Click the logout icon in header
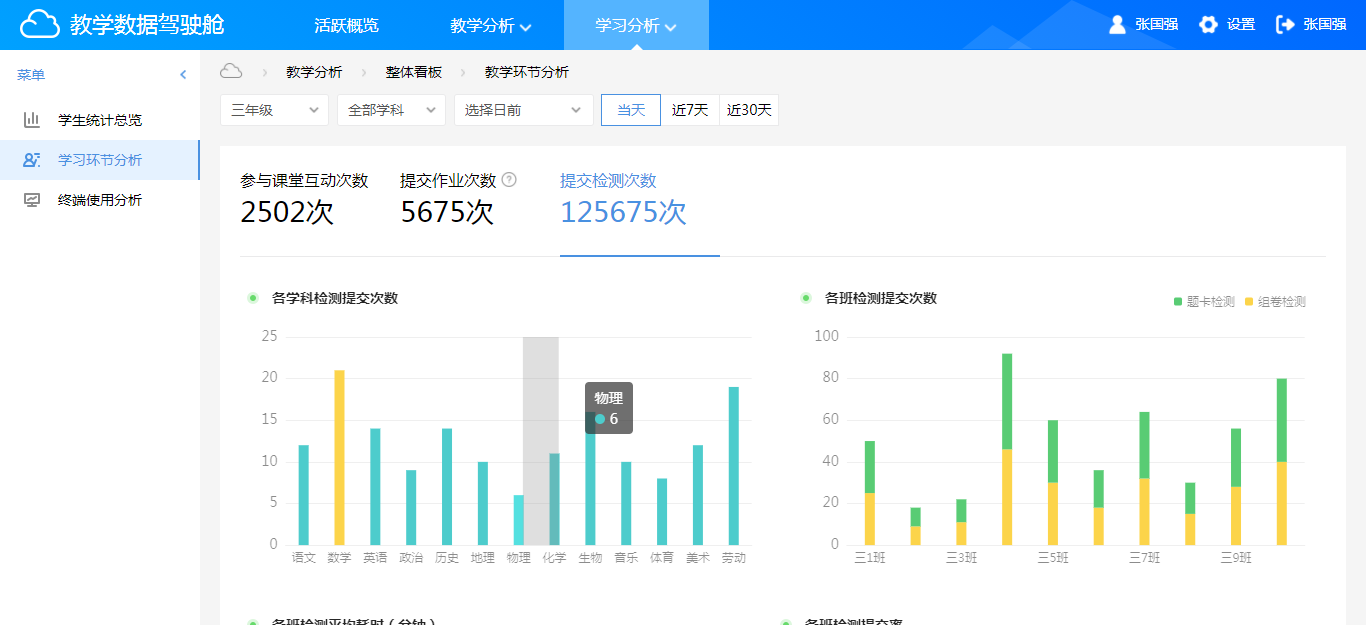This screenshot has height=625, width=1366. click(x=1285, y=24)
